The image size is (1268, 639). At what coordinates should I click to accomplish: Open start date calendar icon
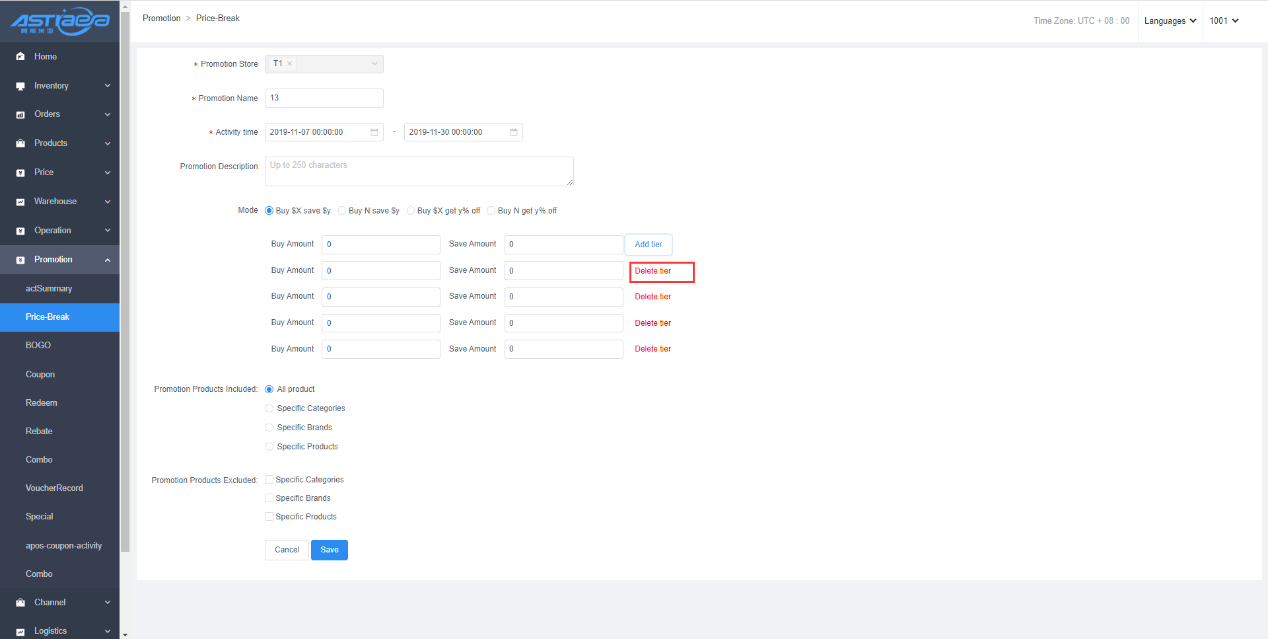pos(375,132)
